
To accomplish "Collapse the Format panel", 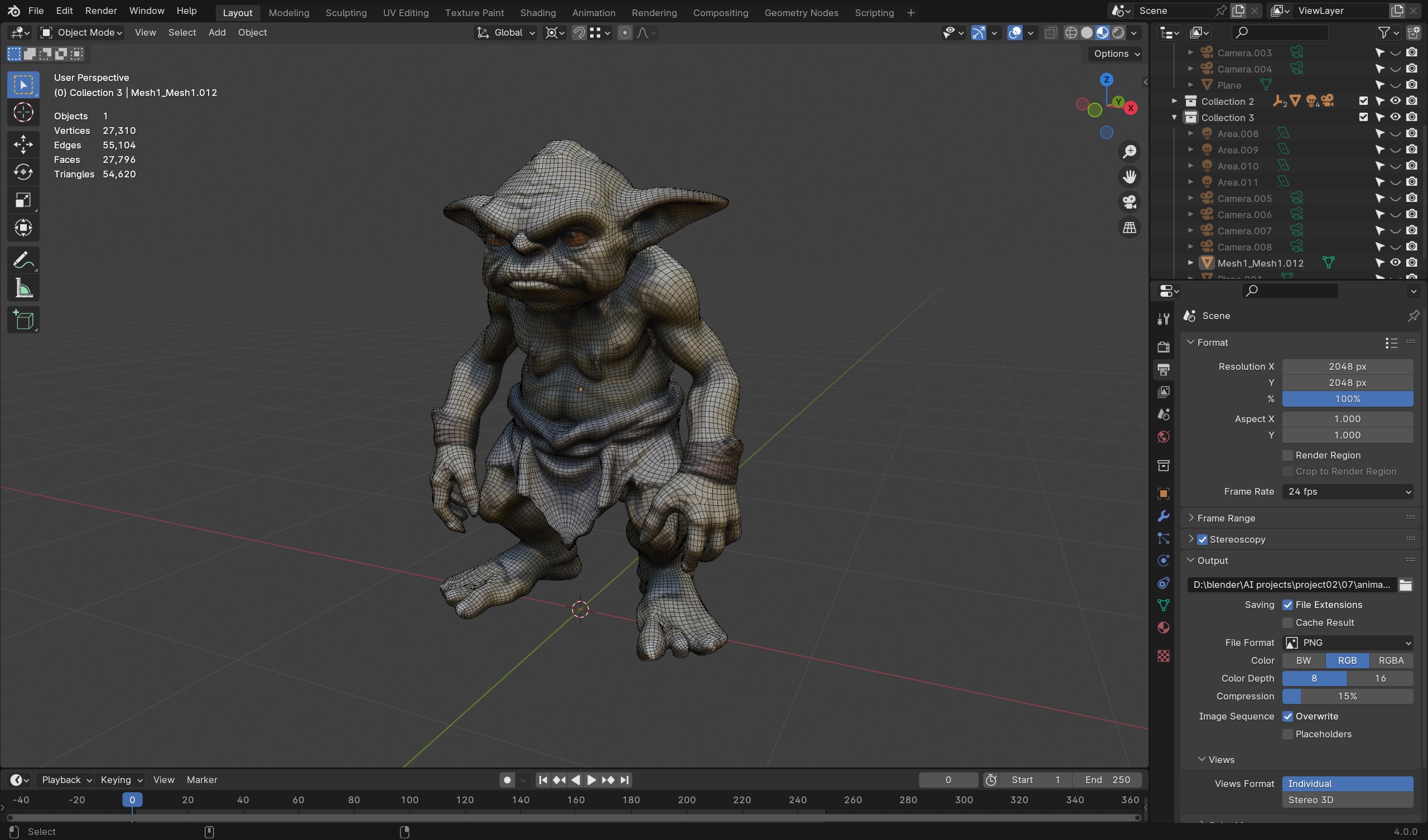I will pos(1190,342).
